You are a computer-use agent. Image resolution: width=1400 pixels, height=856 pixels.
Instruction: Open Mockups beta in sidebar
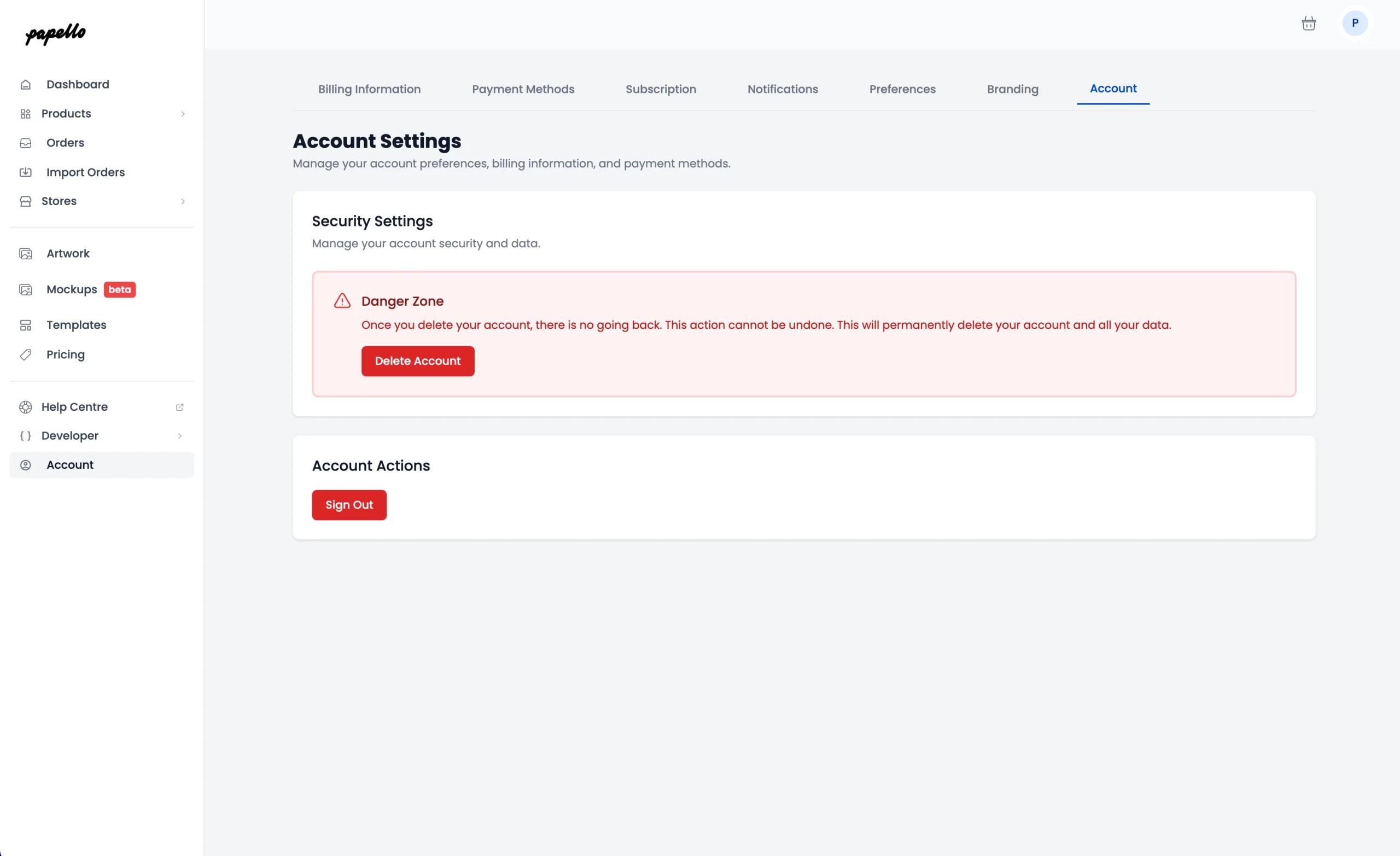[x=72, y=290]
